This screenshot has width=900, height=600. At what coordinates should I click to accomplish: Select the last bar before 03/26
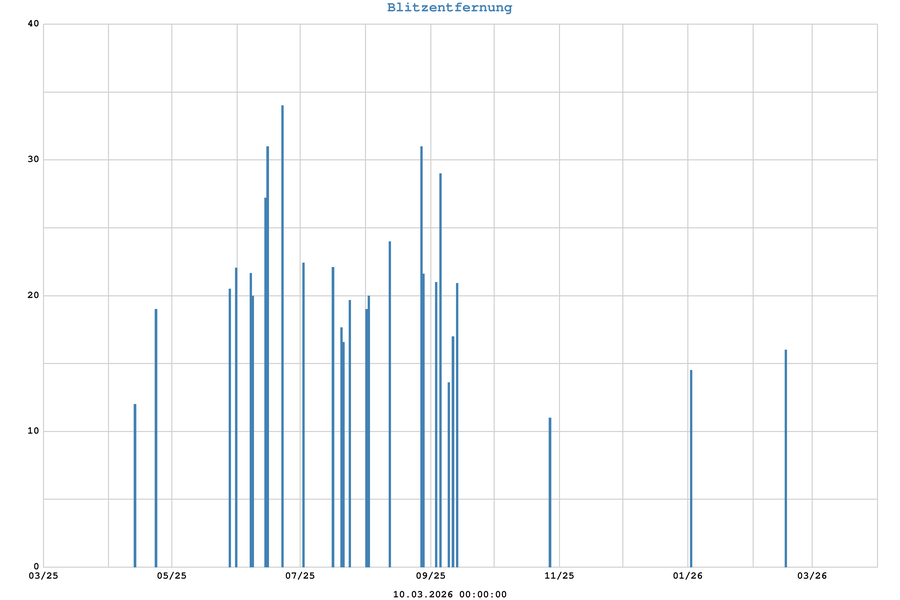(x=786, y=458)
